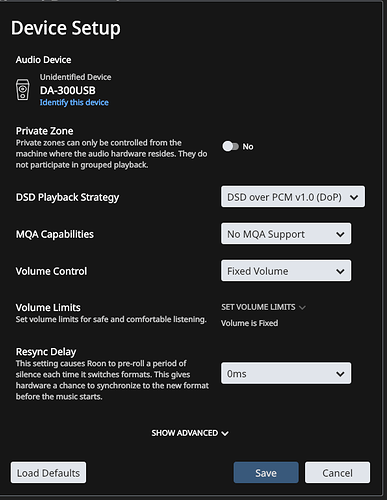Click the "No" label beside Private Zone switch

point(248,147)
